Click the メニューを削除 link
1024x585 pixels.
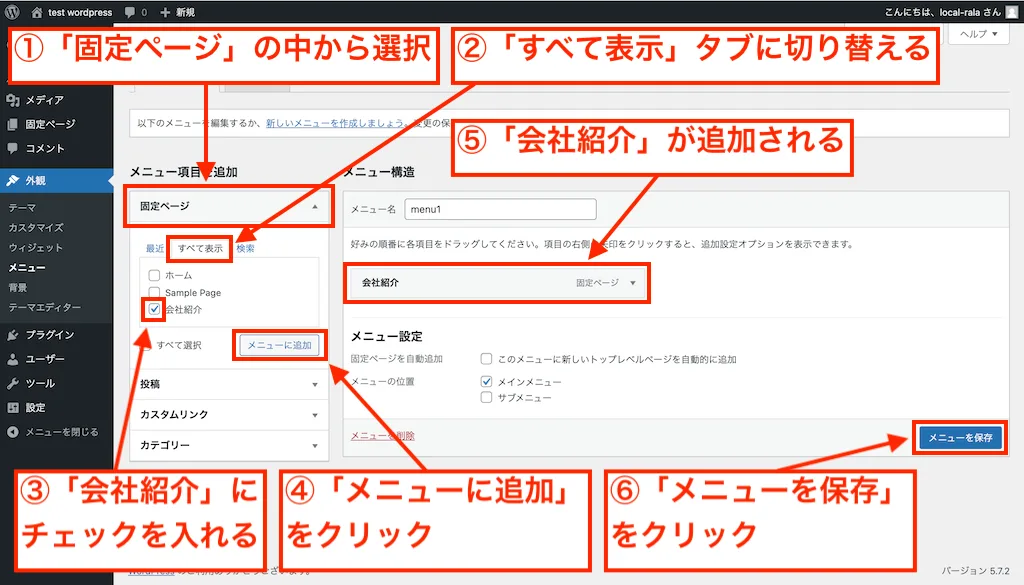pyautogui.click(x=383, y=435)
